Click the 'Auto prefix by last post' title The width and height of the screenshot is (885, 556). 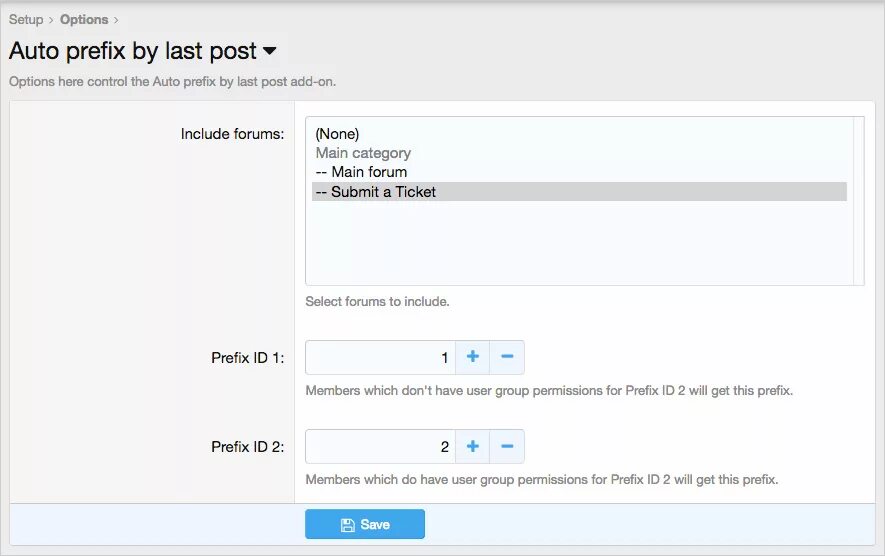(x=132, y=50)
